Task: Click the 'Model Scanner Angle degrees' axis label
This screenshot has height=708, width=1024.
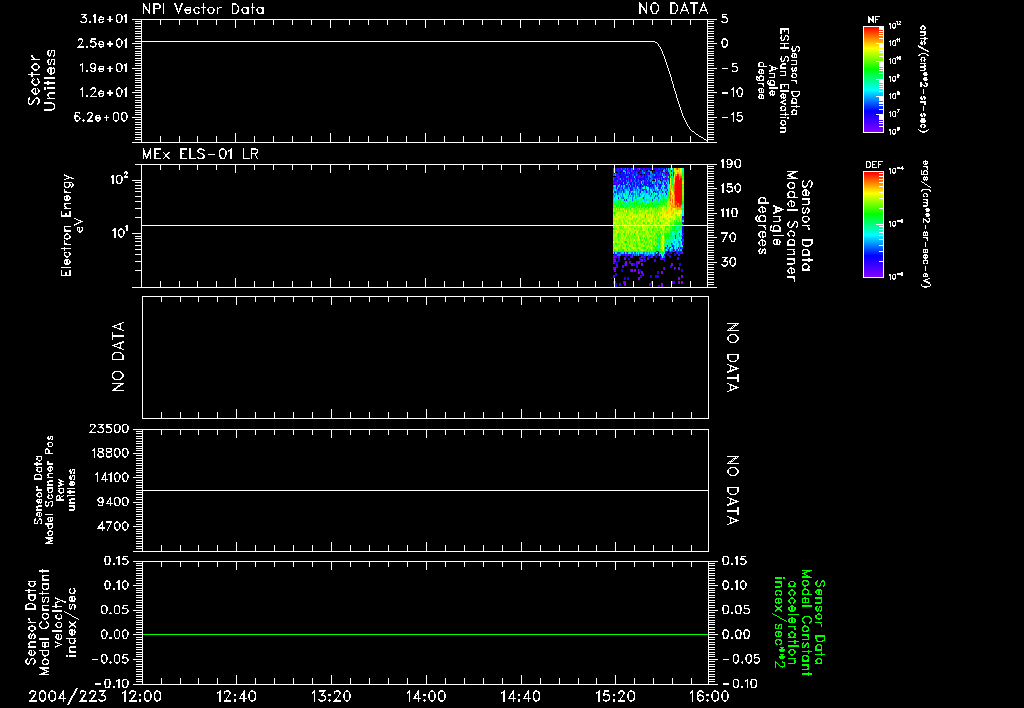Action: click(x=786, y=225)
